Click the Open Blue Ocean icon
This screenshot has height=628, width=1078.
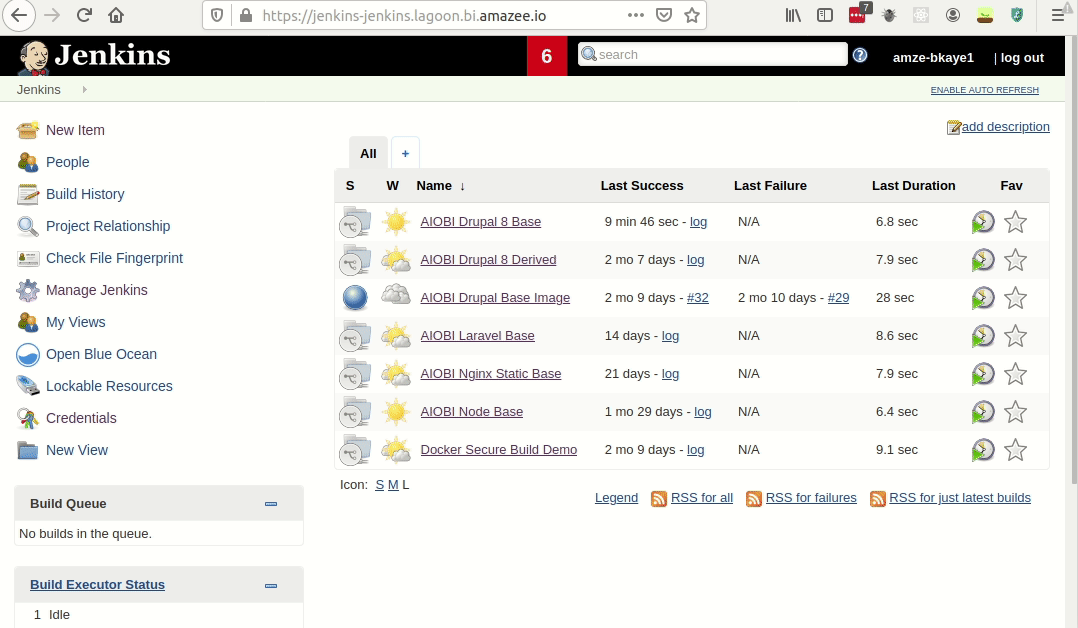28,354
